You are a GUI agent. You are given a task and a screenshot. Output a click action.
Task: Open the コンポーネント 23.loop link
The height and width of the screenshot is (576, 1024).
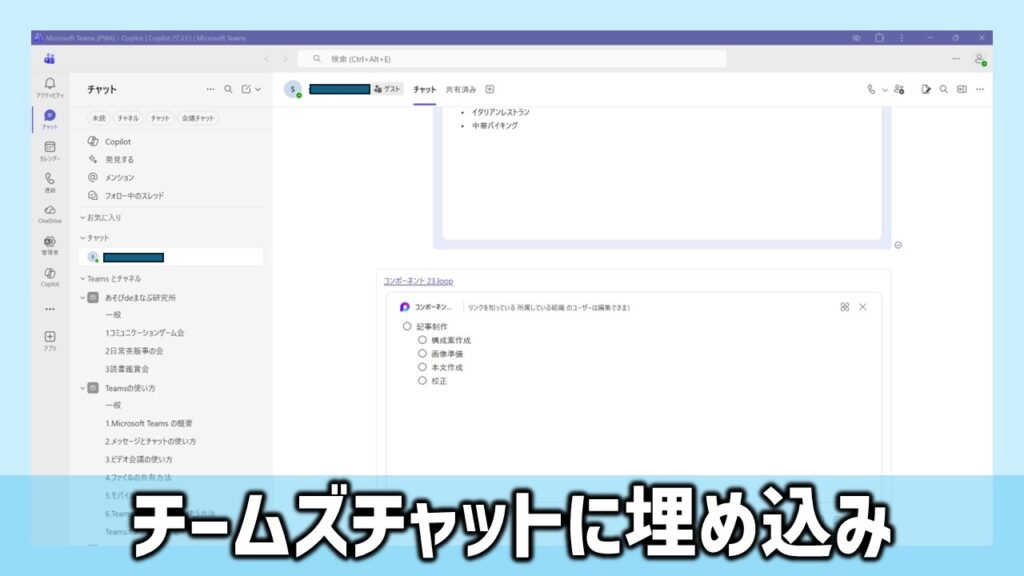tap(418, 281)
